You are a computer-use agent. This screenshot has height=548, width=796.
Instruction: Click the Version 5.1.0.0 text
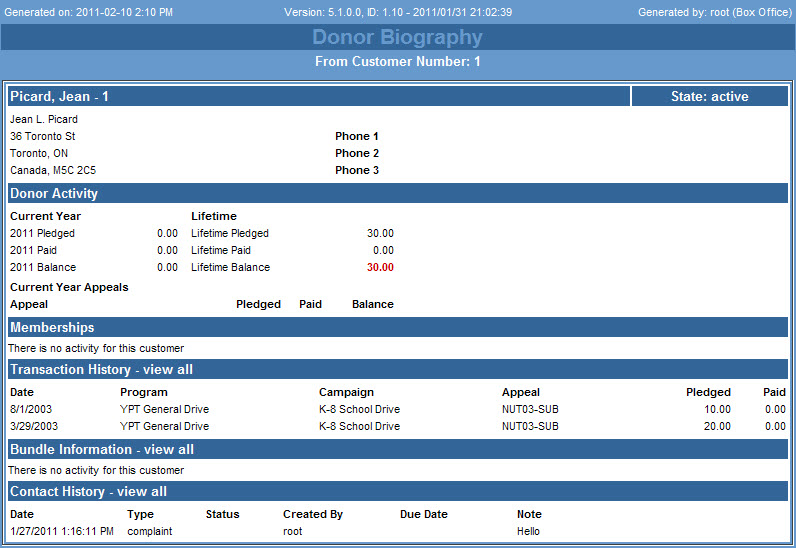click(x=398, y=12)
